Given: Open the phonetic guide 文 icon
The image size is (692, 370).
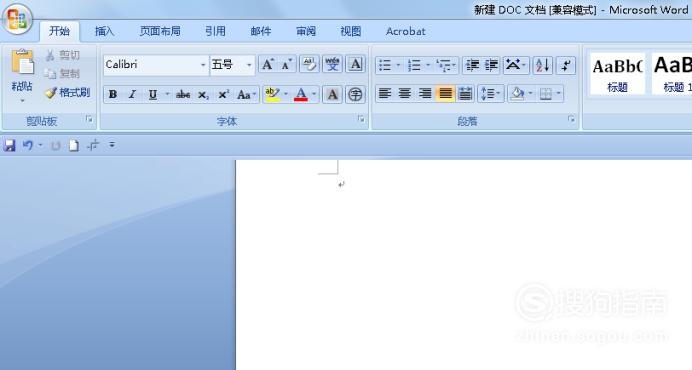Looking at the screenshot, I should (332, 65).
